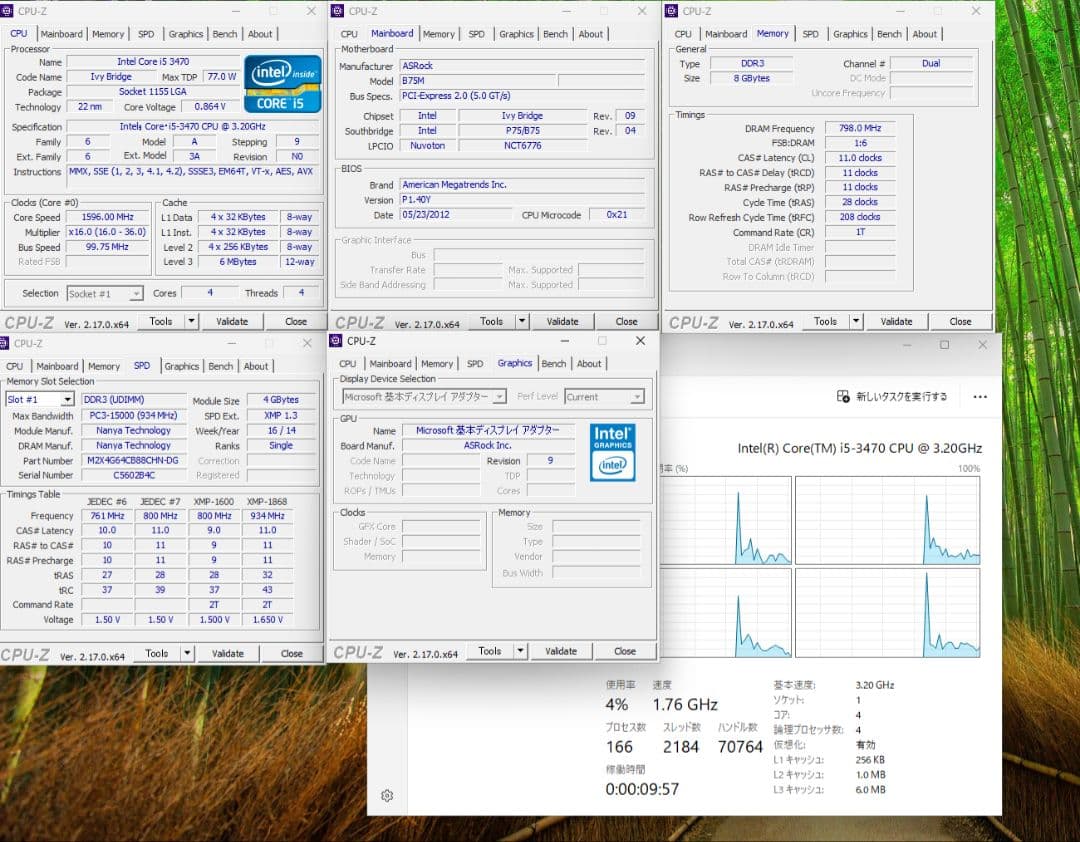Image resolution: width=1080 pixels, height=842 pixels.
Task: Click the CPU-Z icon in Memory window title bar
Action: tap(671, 11)
